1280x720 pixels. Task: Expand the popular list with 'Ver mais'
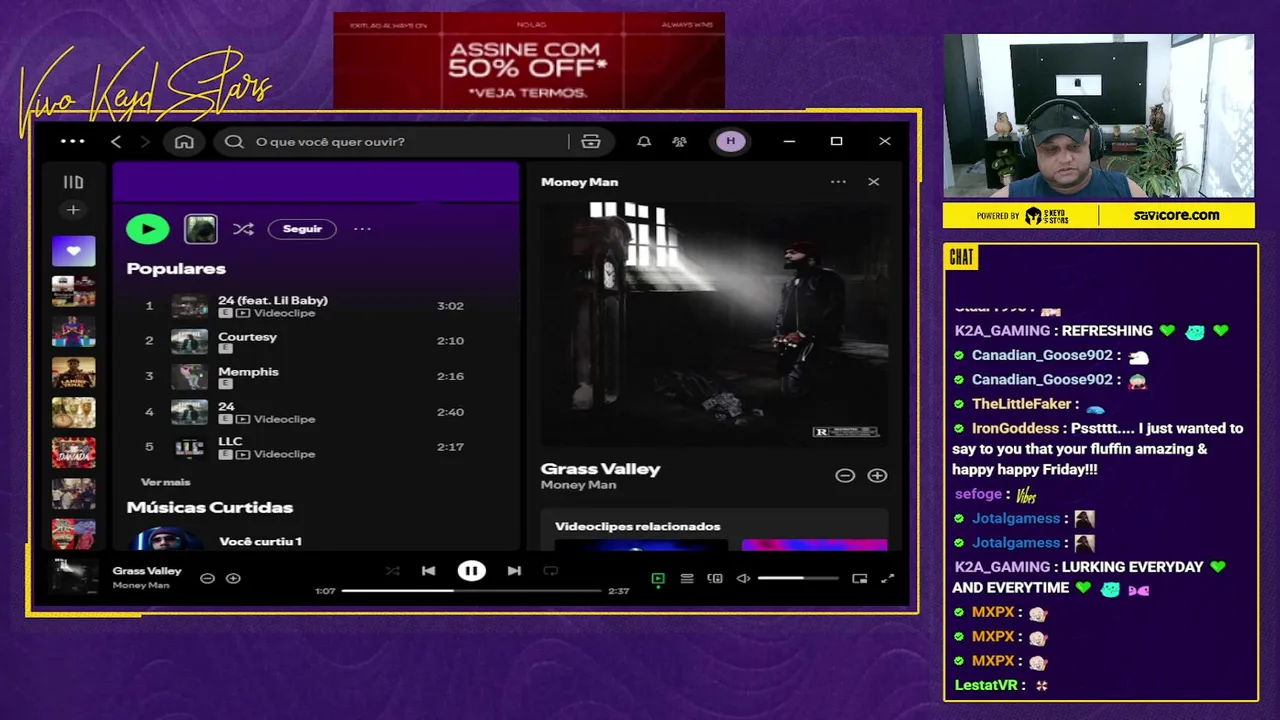click(x=166, y=482)
